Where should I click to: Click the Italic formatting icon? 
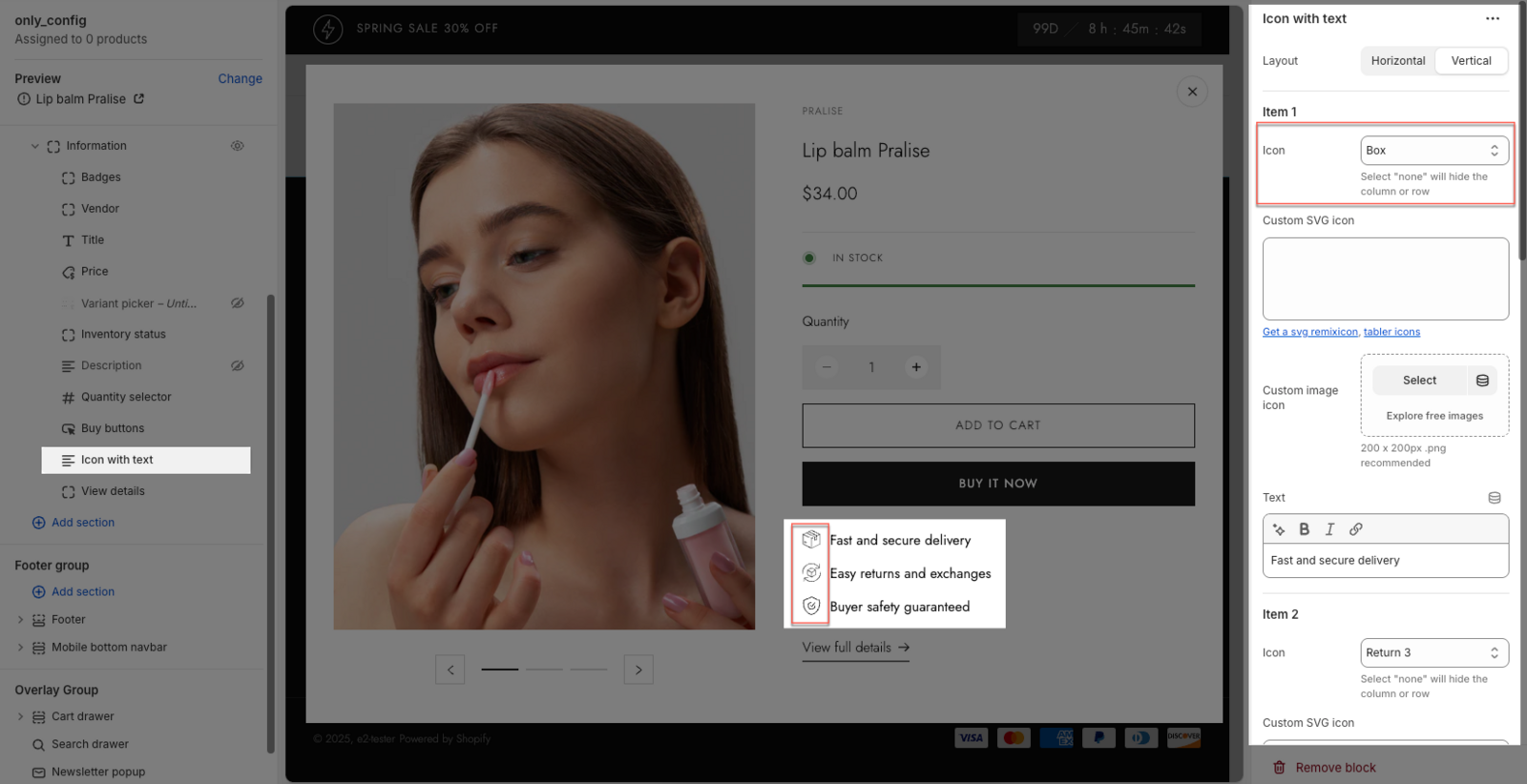point(1329,529)
